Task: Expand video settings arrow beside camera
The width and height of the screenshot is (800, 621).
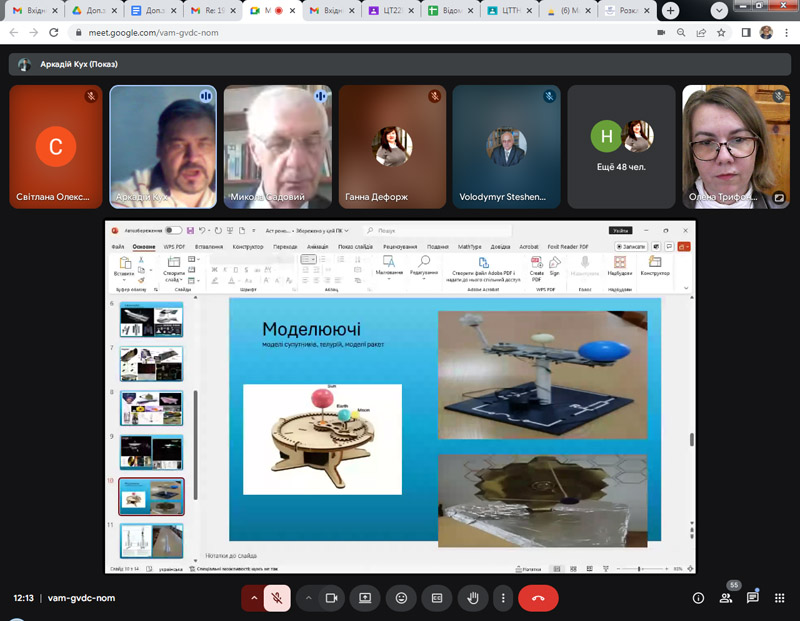Action: coord(309,598)
